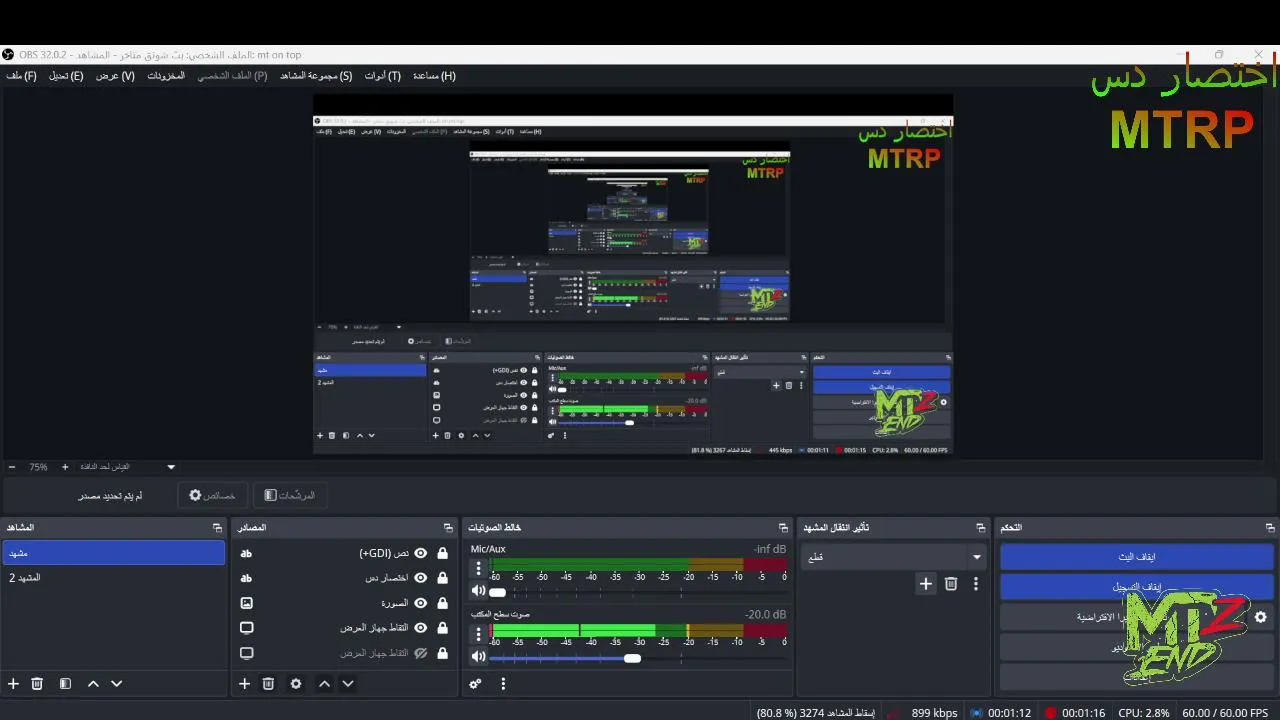Open the مساعدة (H) menu

click(x=434, y=76)
